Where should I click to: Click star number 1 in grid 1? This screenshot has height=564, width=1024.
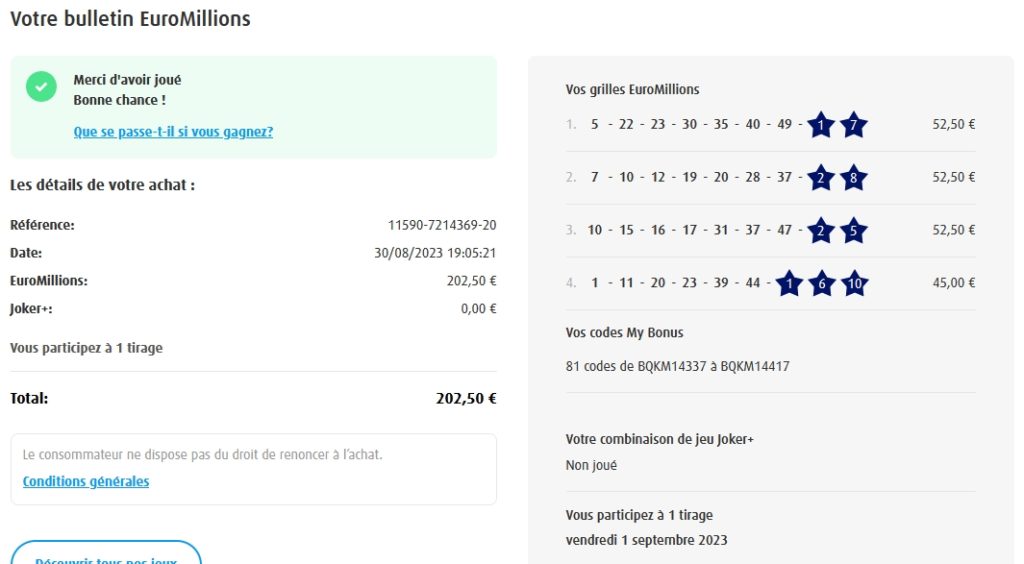click(822, 125)
